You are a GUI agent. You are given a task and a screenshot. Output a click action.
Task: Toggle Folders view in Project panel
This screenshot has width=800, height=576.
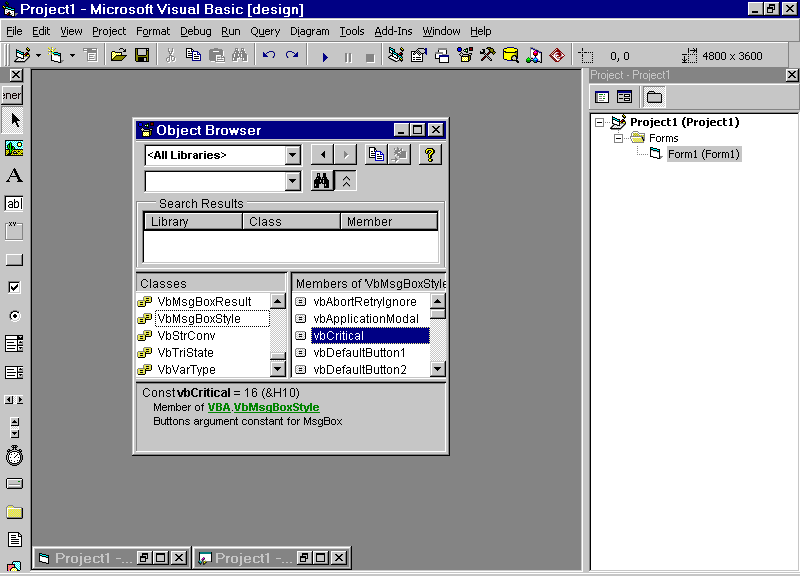(654, 97)
